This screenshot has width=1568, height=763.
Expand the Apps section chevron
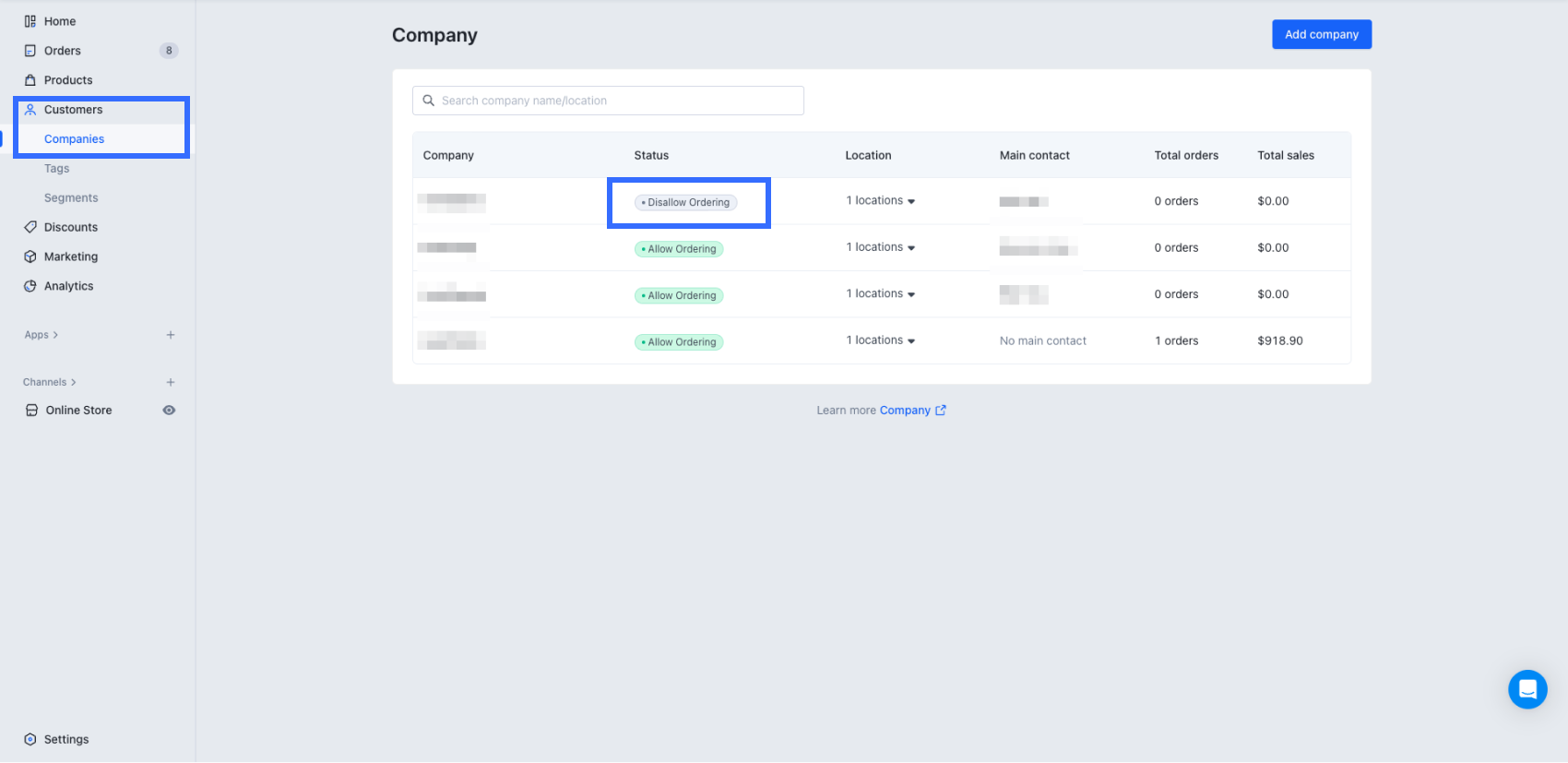55,335
